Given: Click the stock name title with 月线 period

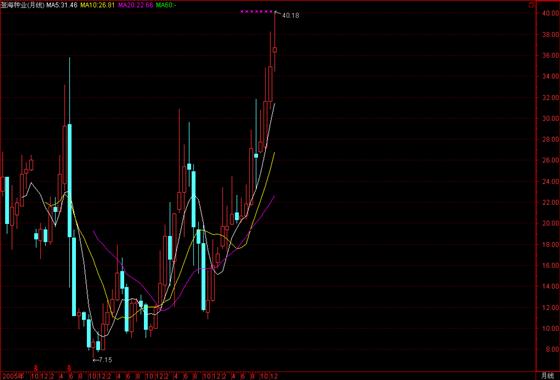Looking at the screenshot, I should click(22, 5).
